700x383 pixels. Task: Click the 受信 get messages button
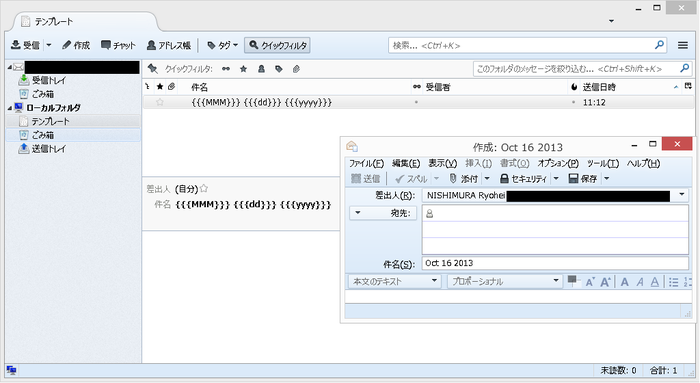click(25, 45)
